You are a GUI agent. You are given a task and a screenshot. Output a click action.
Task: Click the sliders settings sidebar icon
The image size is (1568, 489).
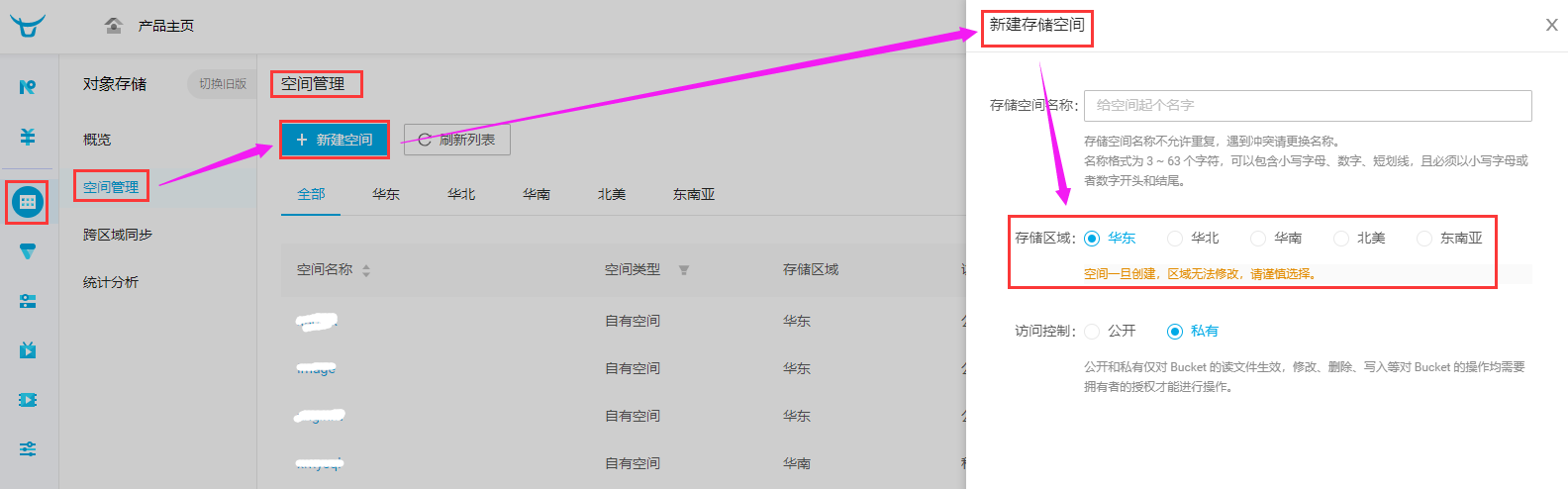tap(28, 448)
